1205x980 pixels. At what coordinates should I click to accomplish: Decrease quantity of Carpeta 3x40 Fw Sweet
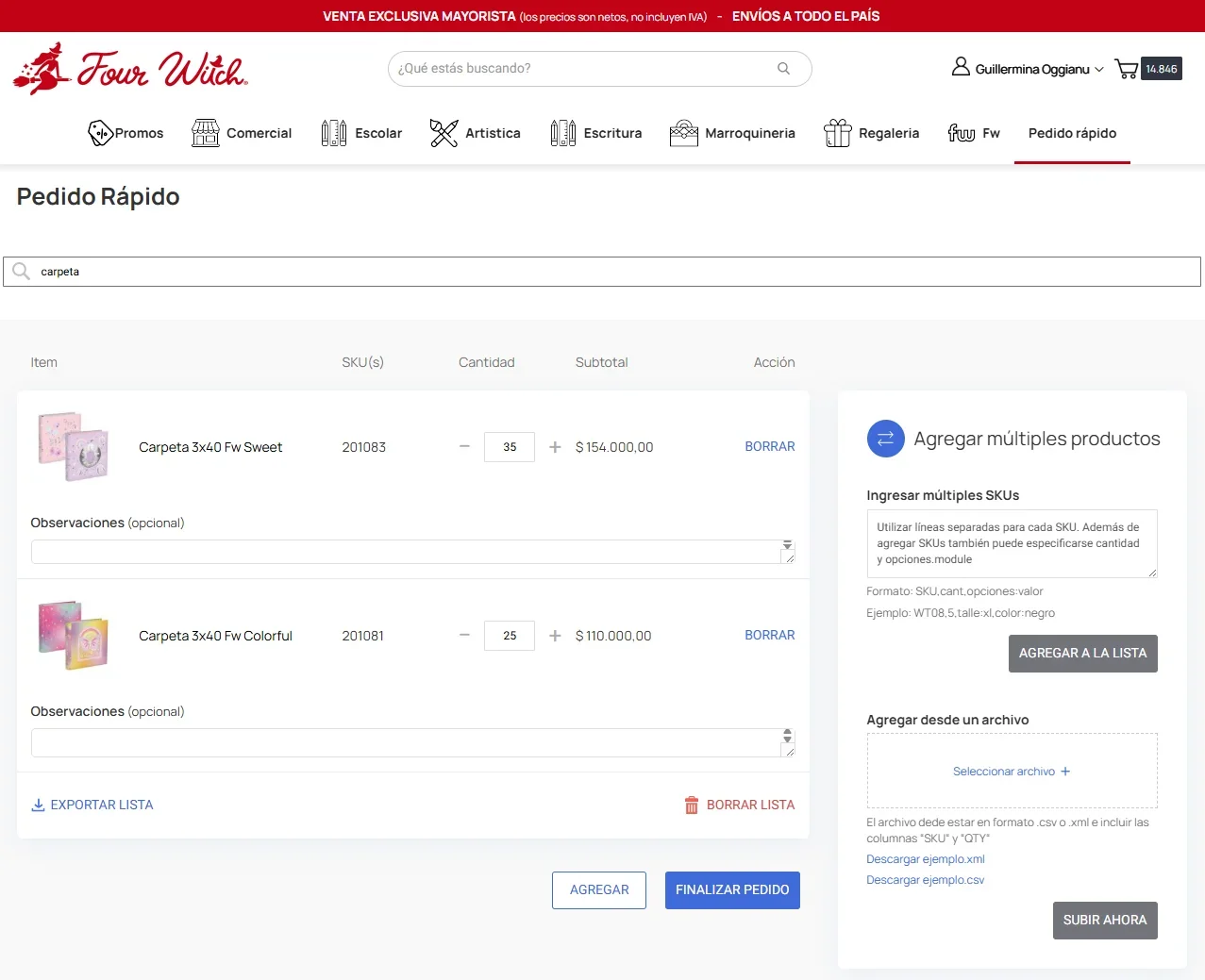(x=464, y=447)
